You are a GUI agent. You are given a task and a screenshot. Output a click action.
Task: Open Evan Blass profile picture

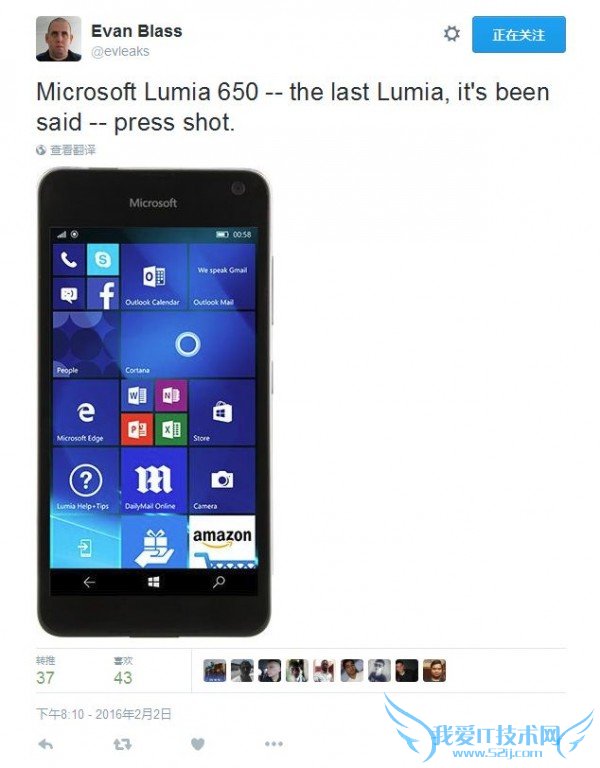point(59,39)
